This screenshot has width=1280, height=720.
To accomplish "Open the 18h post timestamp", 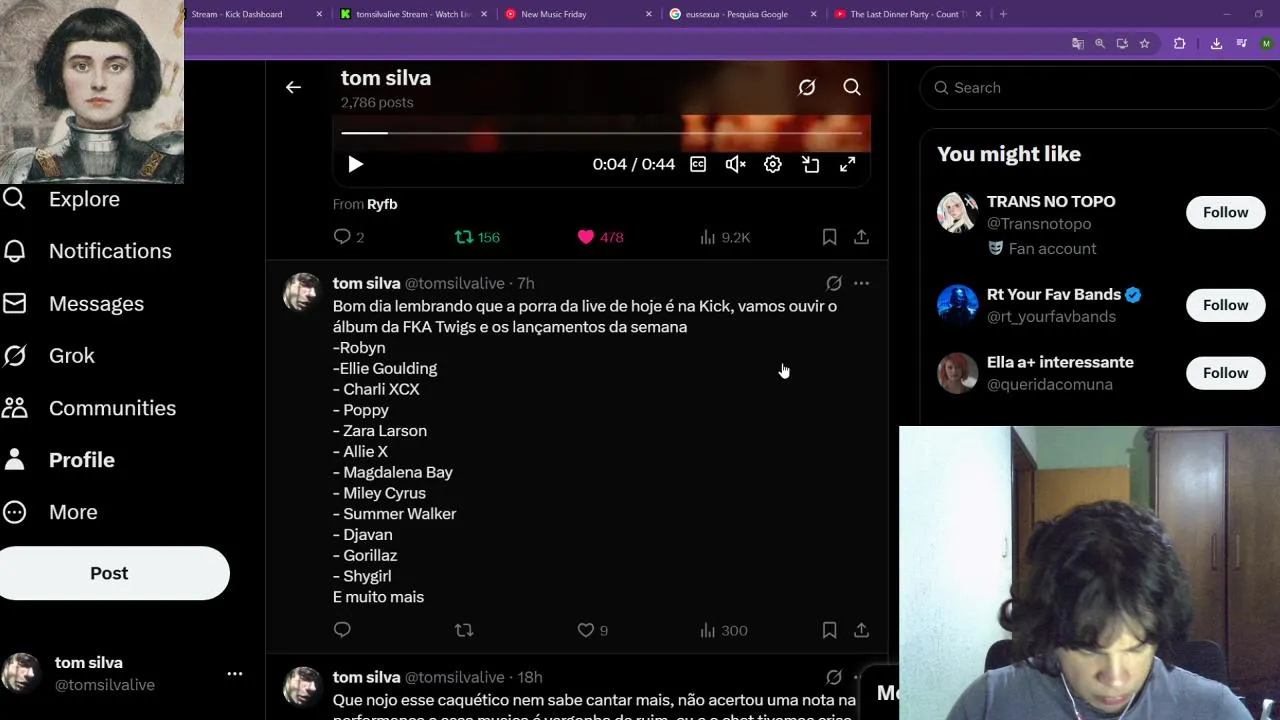I will click(x=530, y=677).
